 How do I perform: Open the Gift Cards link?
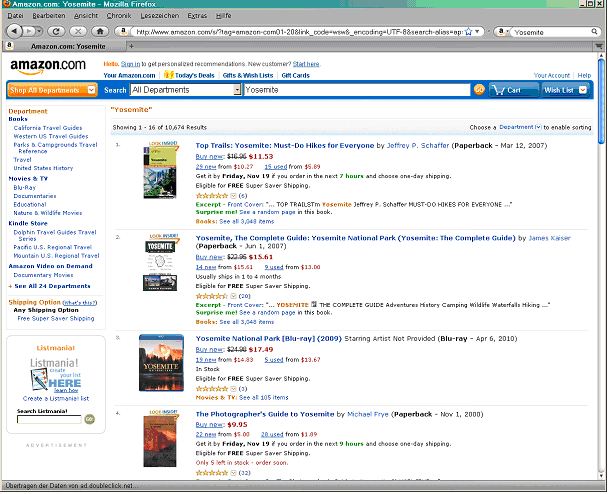click(x=295, y=75)
